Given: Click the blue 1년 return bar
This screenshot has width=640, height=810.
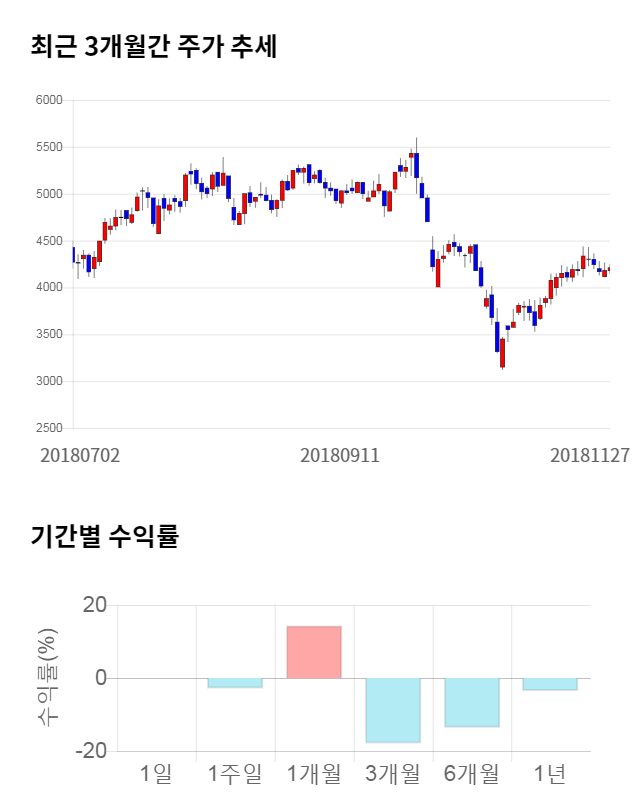Looking at the screenshot, I should tap(550, 684).
